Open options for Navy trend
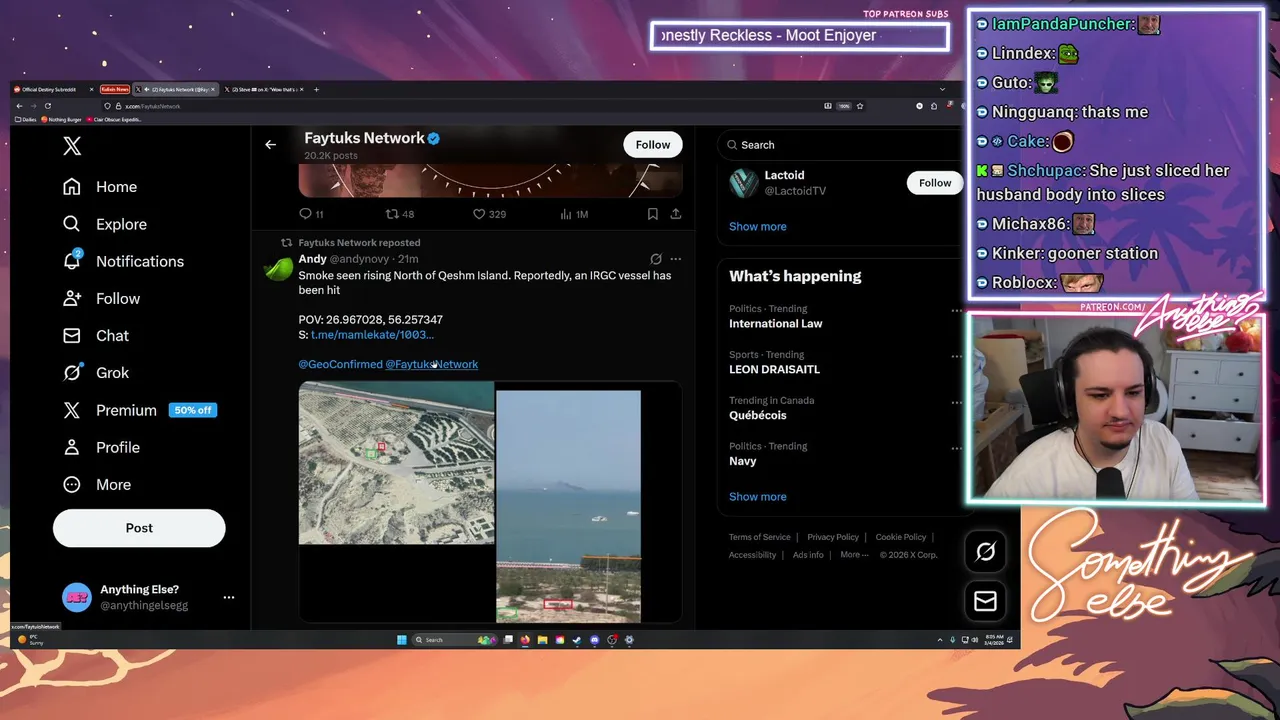 (x=956, y=449)
